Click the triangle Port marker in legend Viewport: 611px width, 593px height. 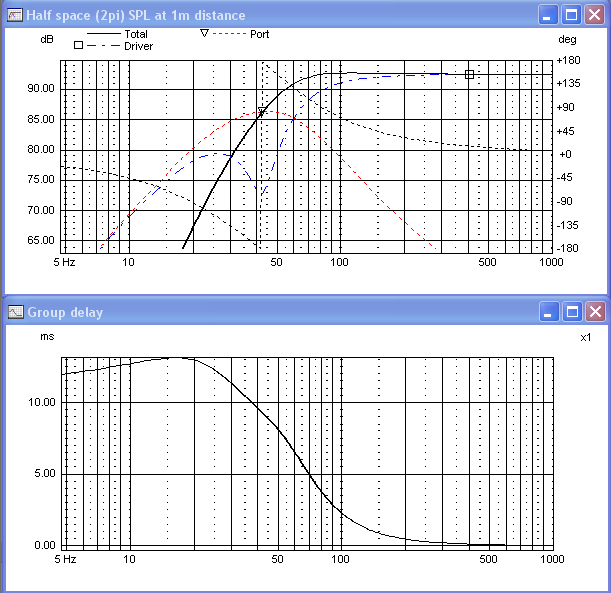[x=204, y=33]
